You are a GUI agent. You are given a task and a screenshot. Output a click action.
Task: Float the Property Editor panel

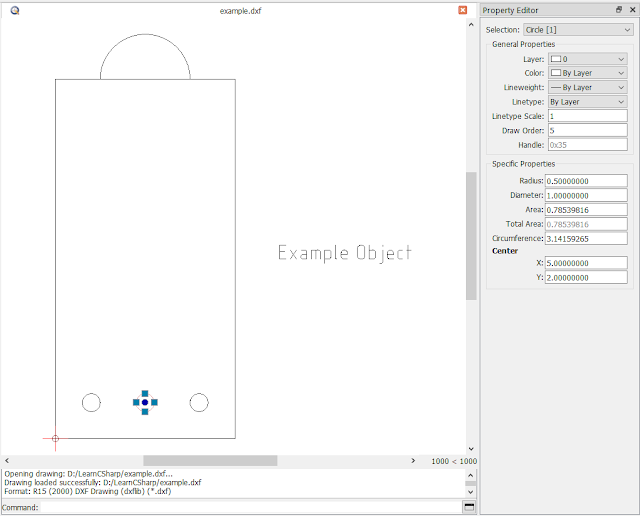(x=619, y=10)
